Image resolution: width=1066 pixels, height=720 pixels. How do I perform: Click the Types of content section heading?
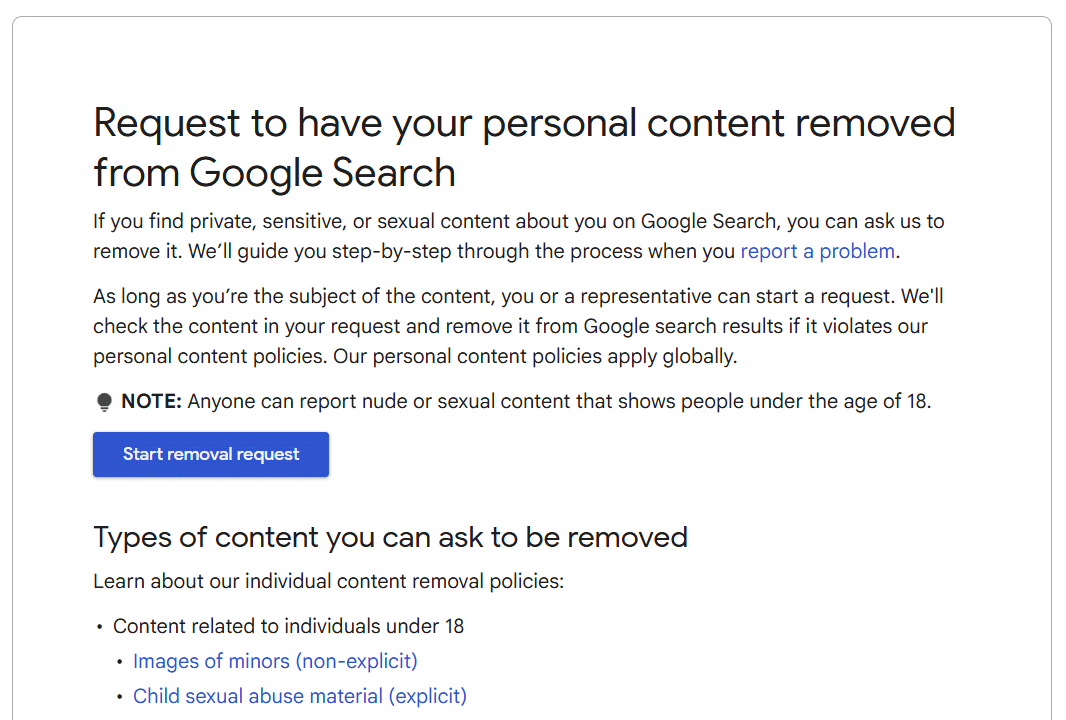tap(390, 537)
